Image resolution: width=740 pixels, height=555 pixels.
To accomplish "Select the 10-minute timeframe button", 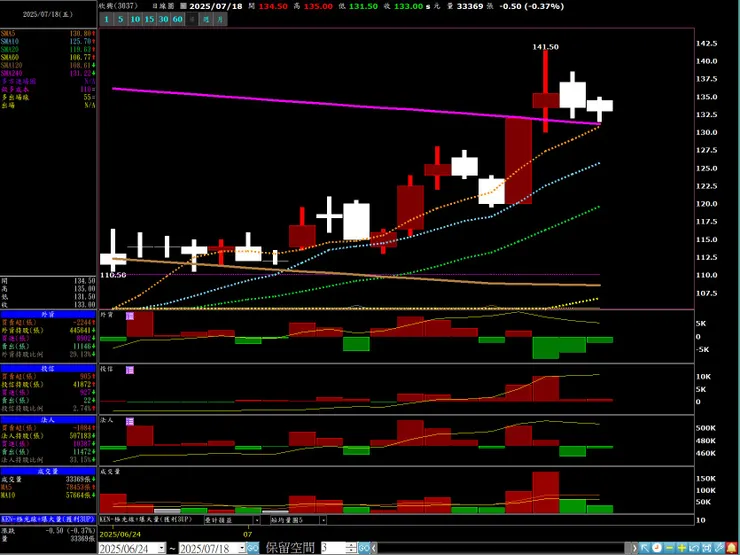I will tap(135, 19).
